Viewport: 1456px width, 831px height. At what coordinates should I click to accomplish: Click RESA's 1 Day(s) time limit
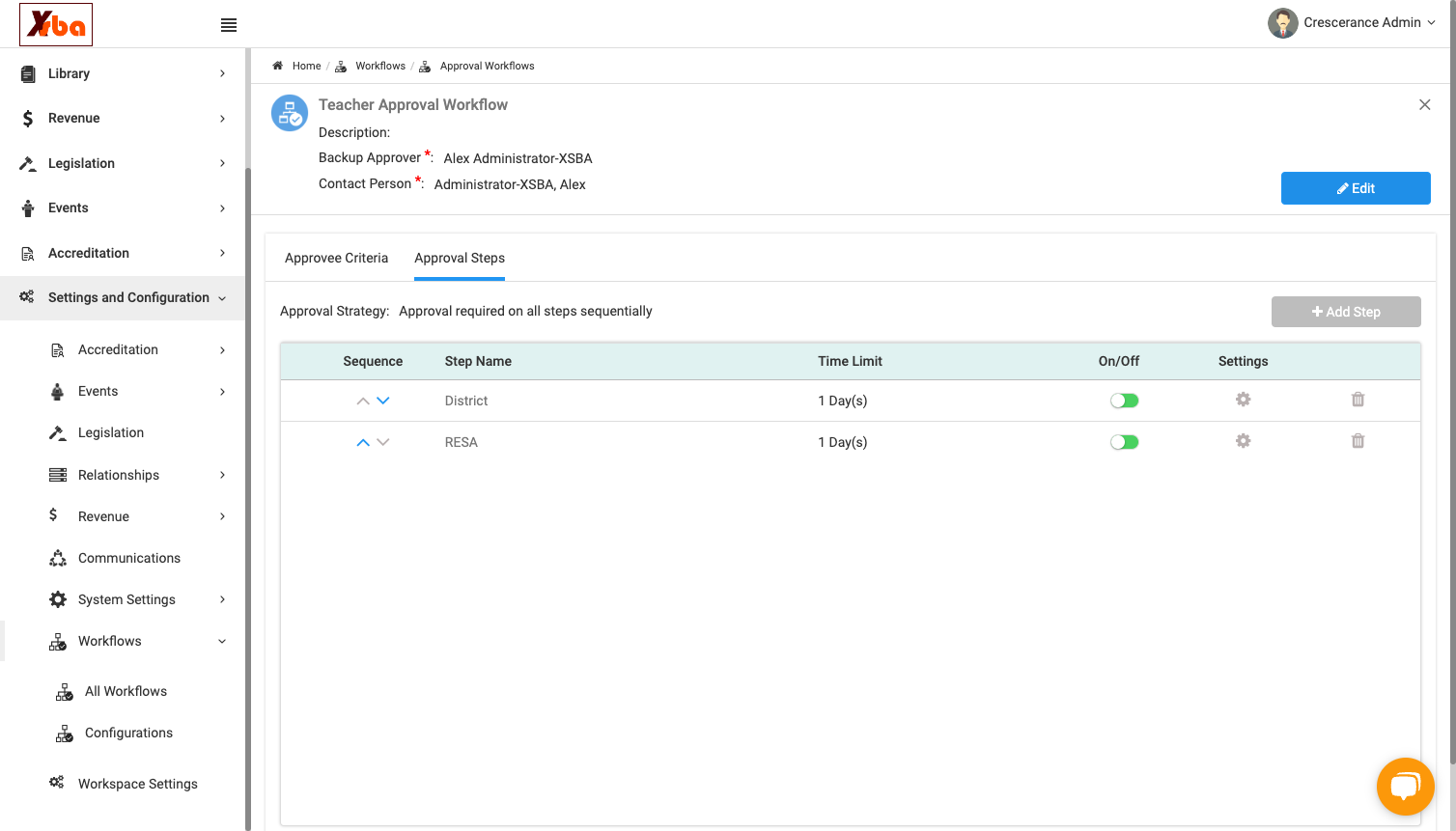click(843, 442)
